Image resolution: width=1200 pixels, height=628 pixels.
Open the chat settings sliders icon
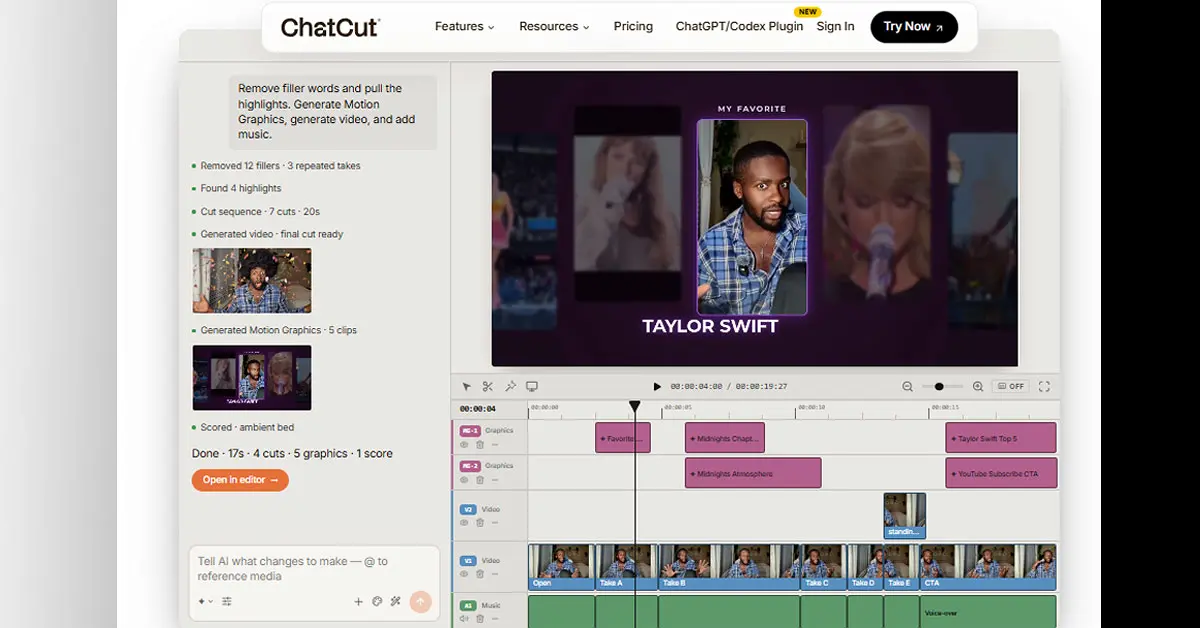pos(227,601)
